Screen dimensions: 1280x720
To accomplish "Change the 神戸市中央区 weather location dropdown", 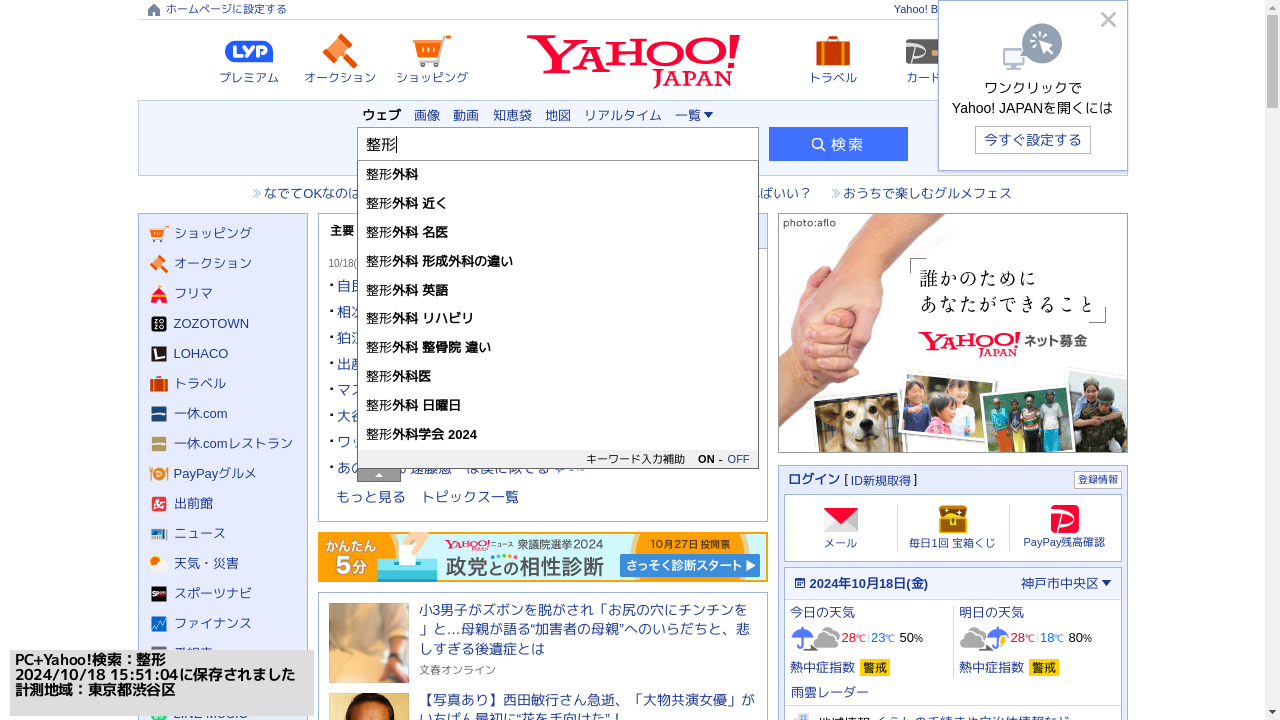I will point(1066,583).
